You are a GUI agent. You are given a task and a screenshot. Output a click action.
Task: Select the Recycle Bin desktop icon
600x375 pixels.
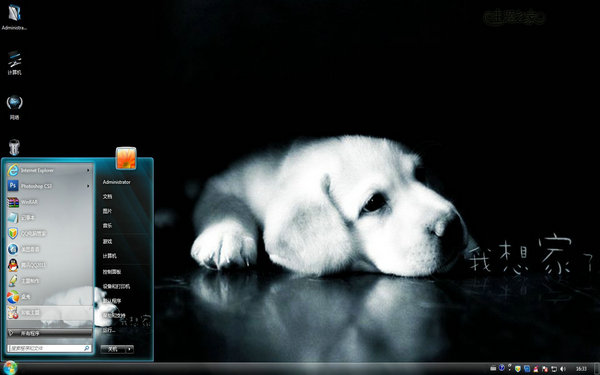point(14,147)
